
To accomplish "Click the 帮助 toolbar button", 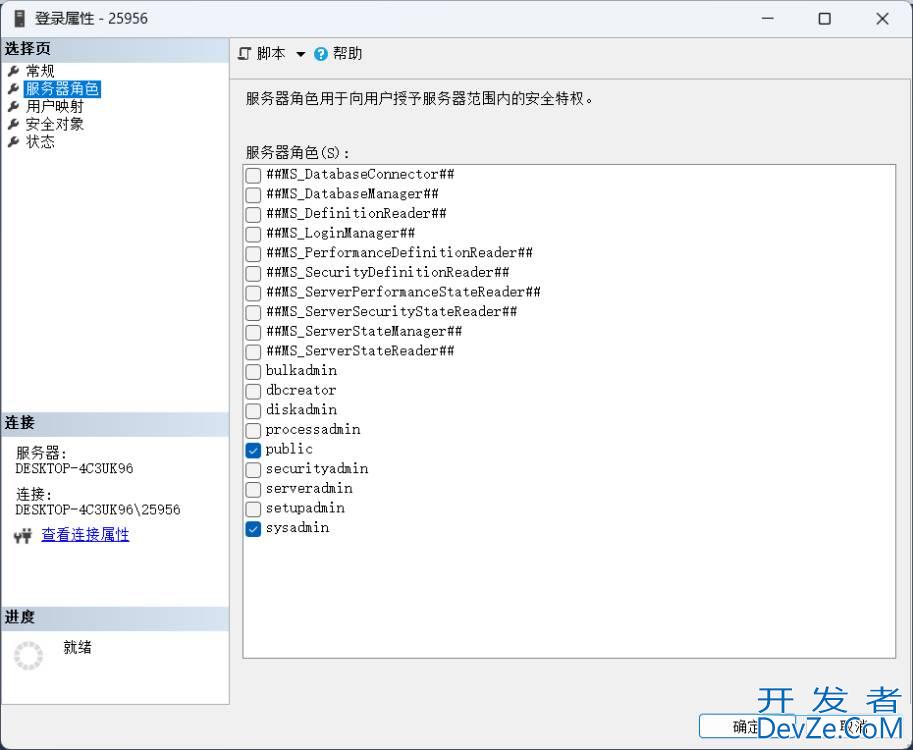I will (338, 54).
